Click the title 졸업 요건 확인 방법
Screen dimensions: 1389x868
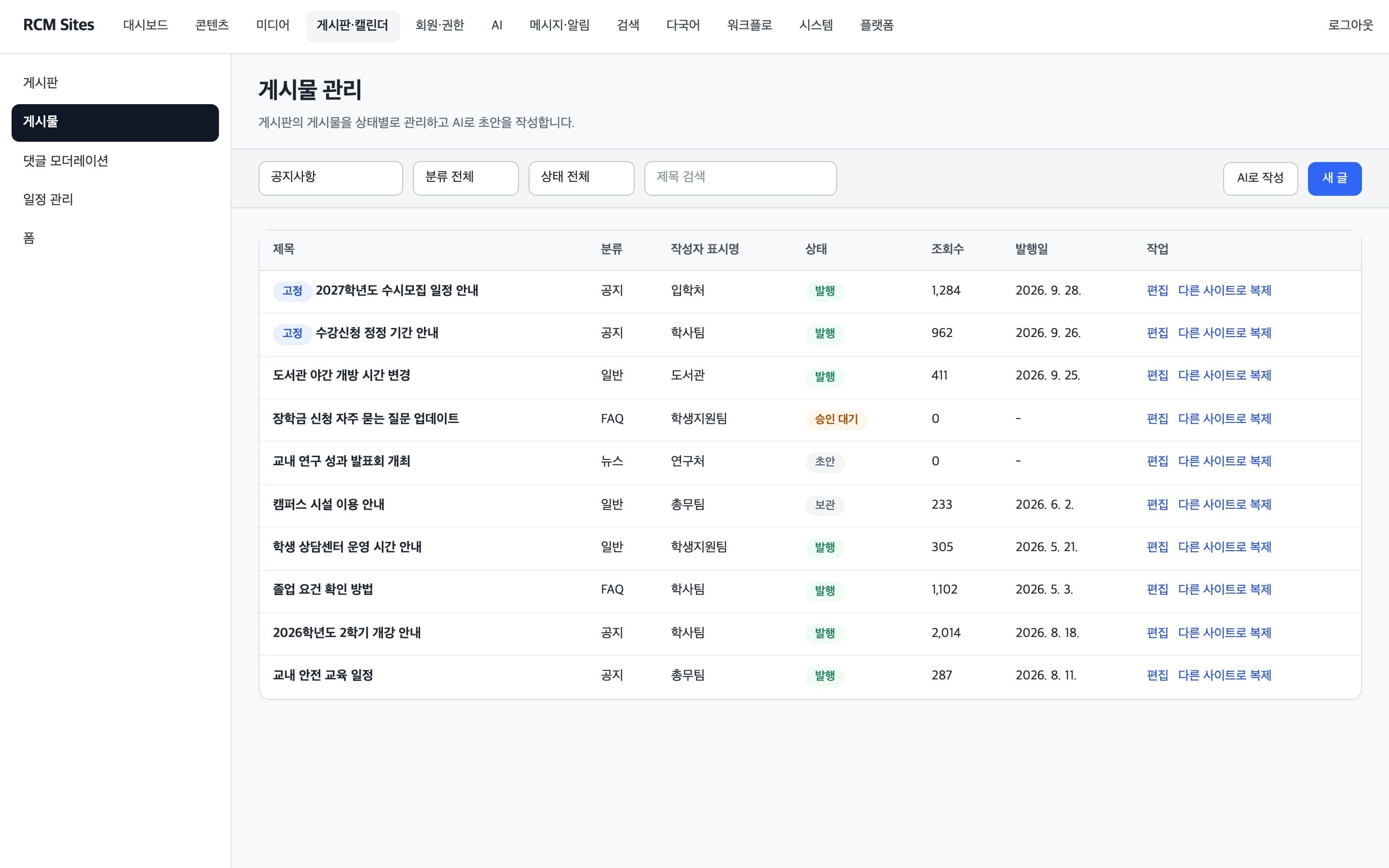click(323, 590)
